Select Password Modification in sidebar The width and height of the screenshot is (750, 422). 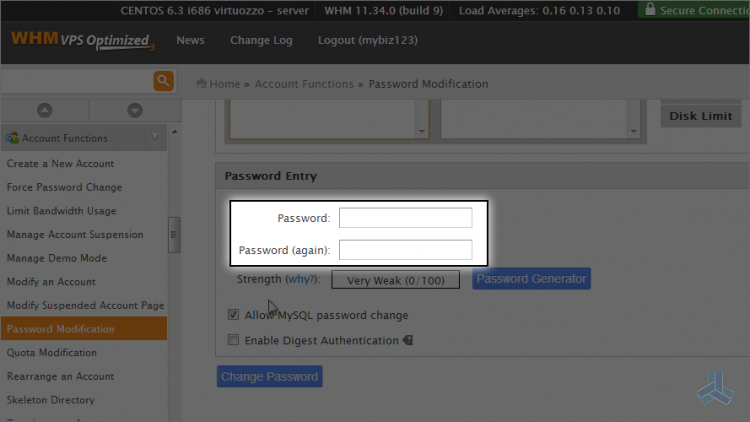[84, 329]
